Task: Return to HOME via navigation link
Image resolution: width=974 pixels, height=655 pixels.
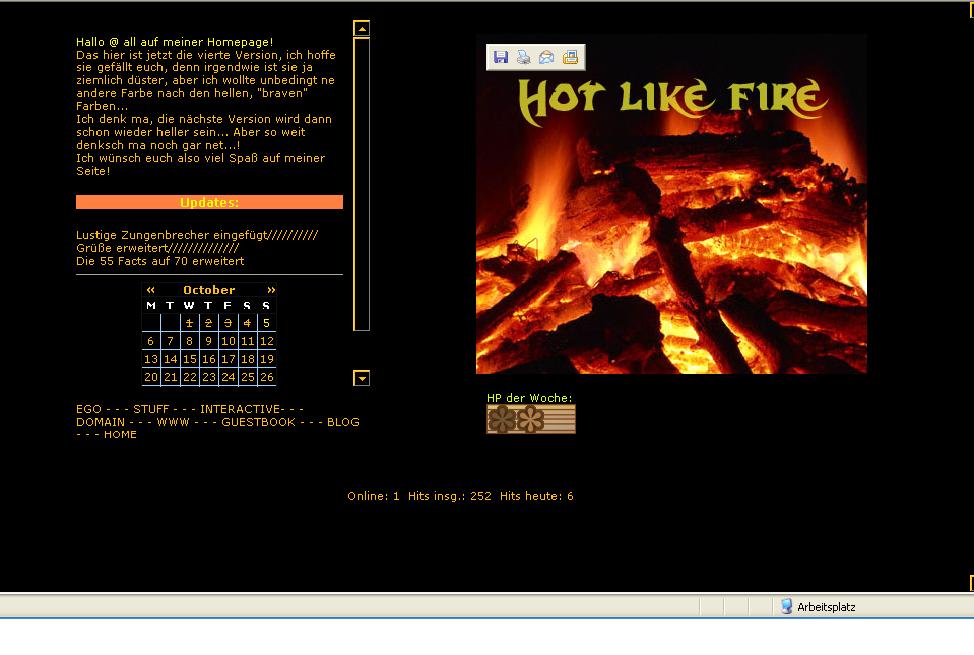Action: 120,435
